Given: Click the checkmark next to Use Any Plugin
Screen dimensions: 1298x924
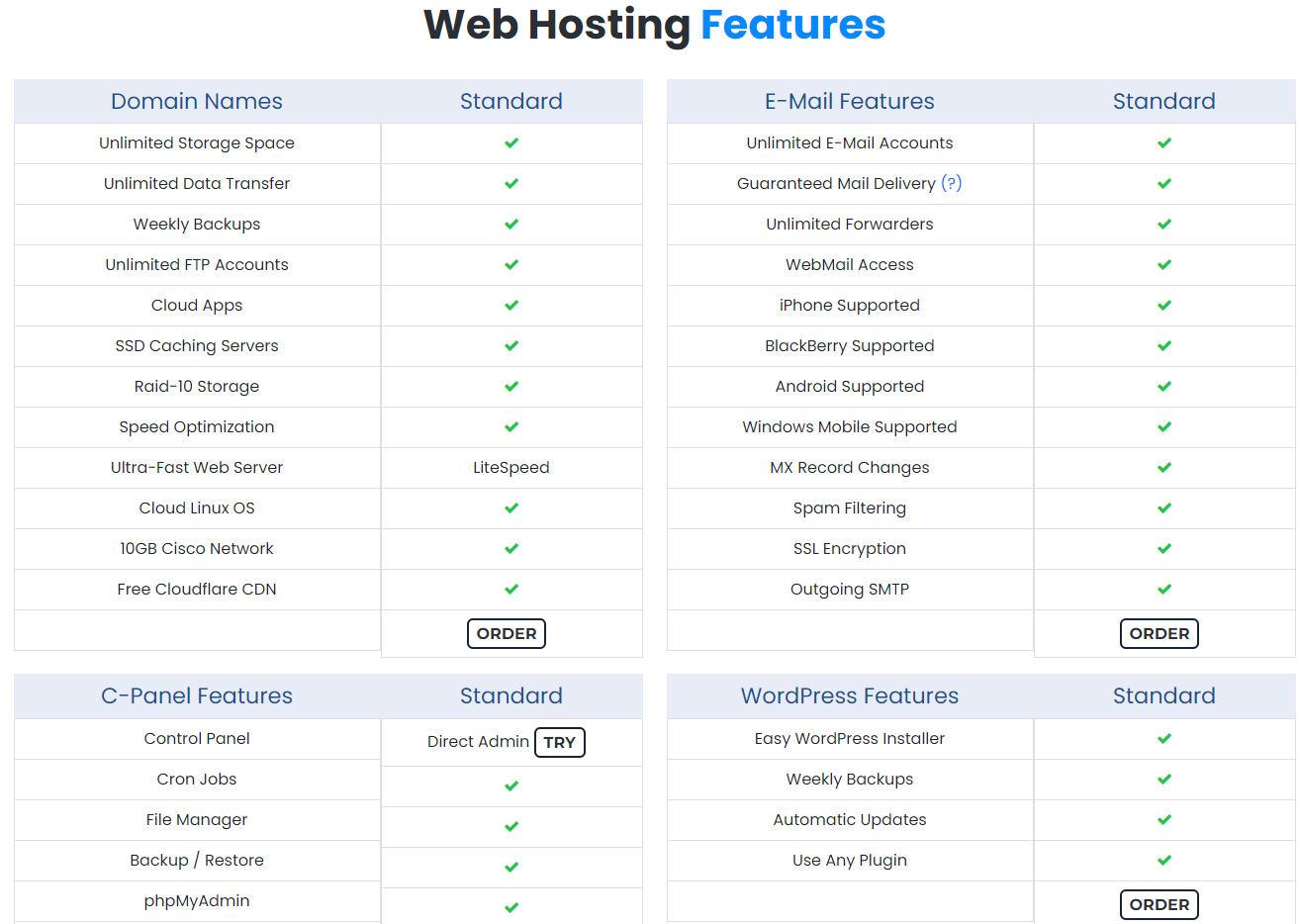Looking at the screenshot, I should pos(1164,861).
